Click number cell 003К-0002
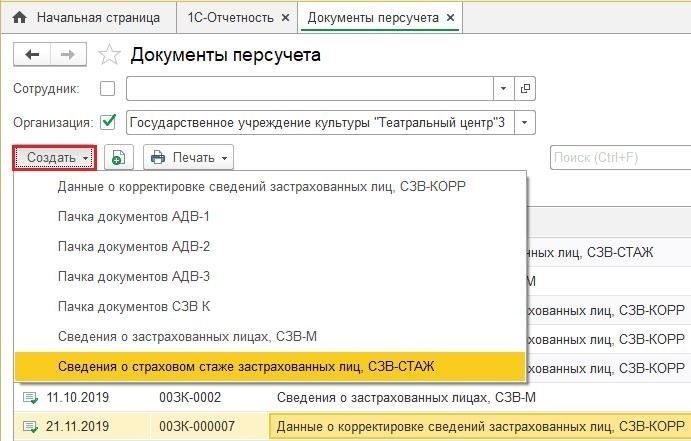Screen dimensions: 691x441 190,398
